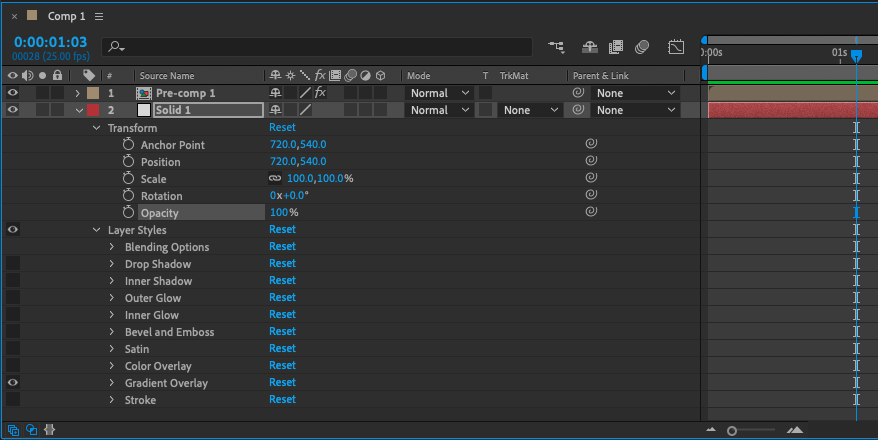Screen dimensions: 878x440
Task: Enable the Inner Shadow style visibility
Action: pyautogui.click(x=13, y=280)
